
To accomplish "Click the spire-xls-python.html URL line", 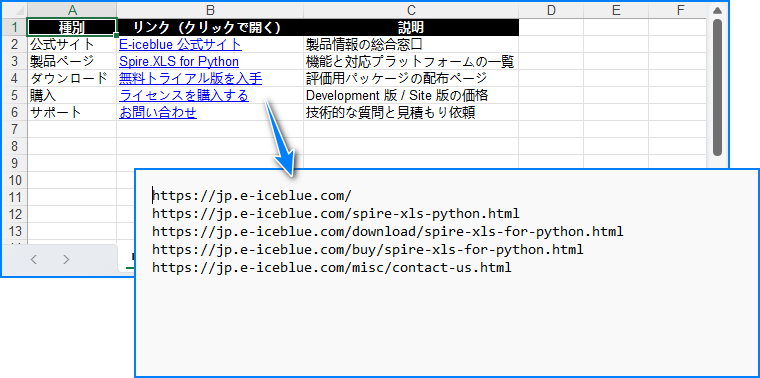I will point(335,214).
